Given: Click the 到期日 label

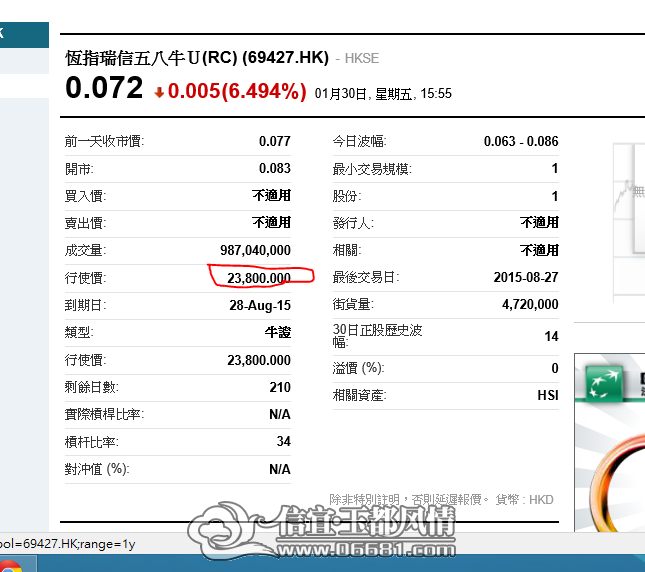Looking at the screenshot, I should pos(85,306).
